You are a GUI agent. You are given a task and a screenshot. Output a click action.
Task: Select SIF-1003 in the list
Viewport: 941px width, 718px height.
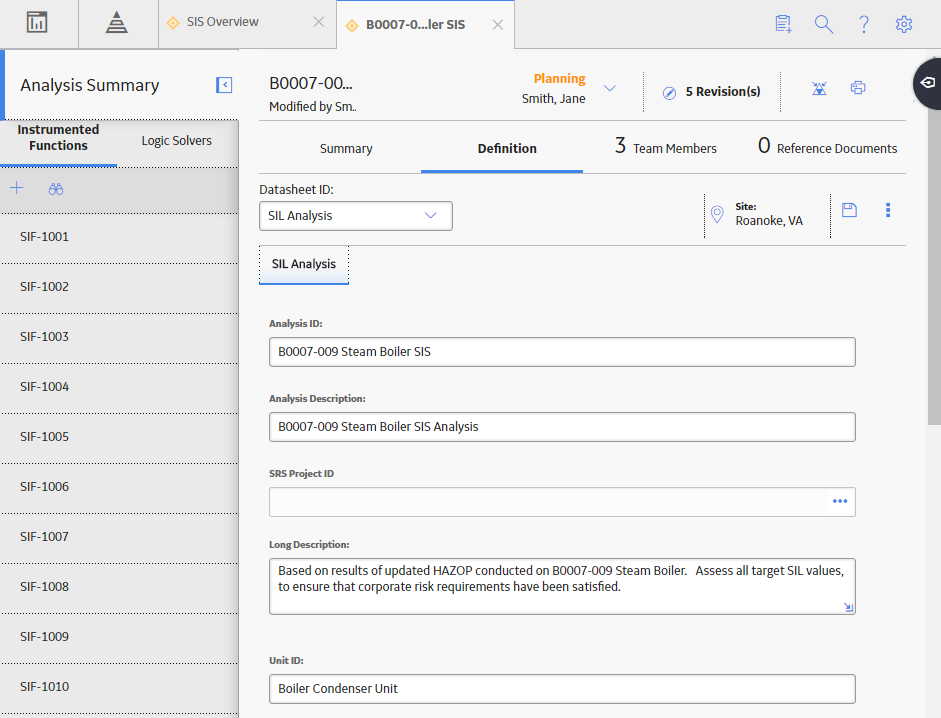[x=119, y=337]
